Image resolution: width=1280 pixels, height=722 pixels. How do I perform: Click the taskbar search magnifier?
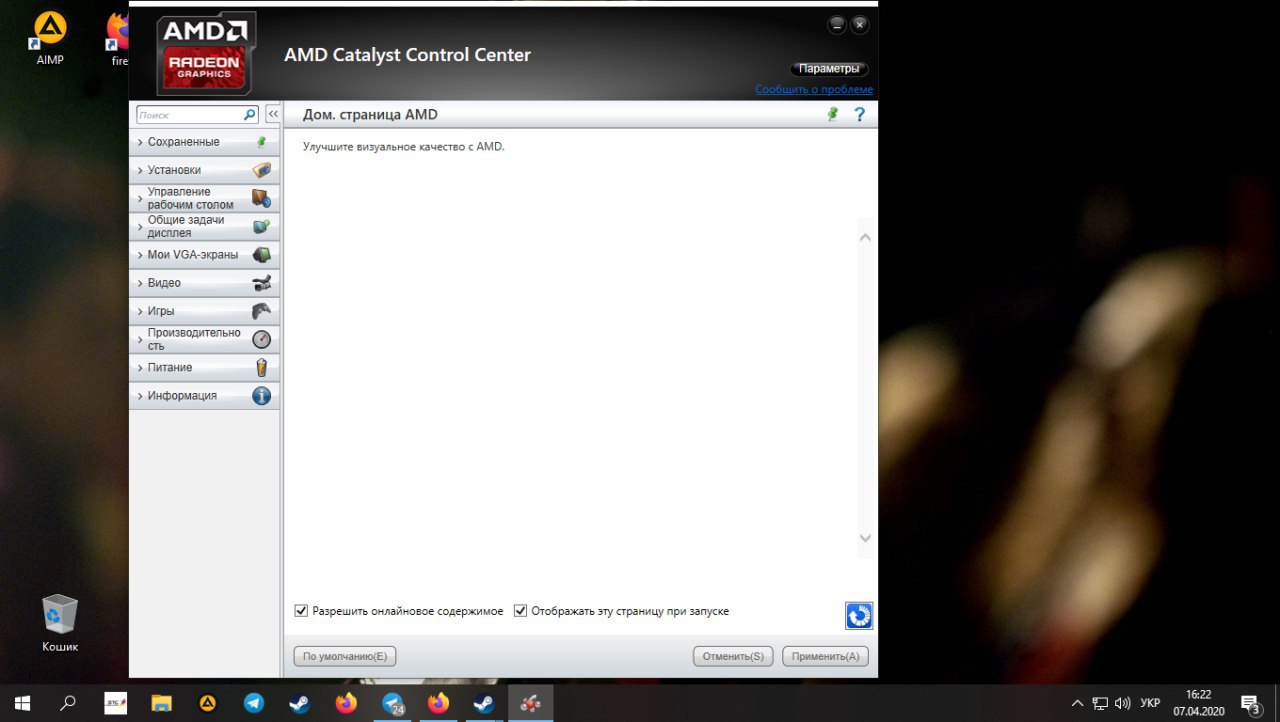tap(68, 703)
